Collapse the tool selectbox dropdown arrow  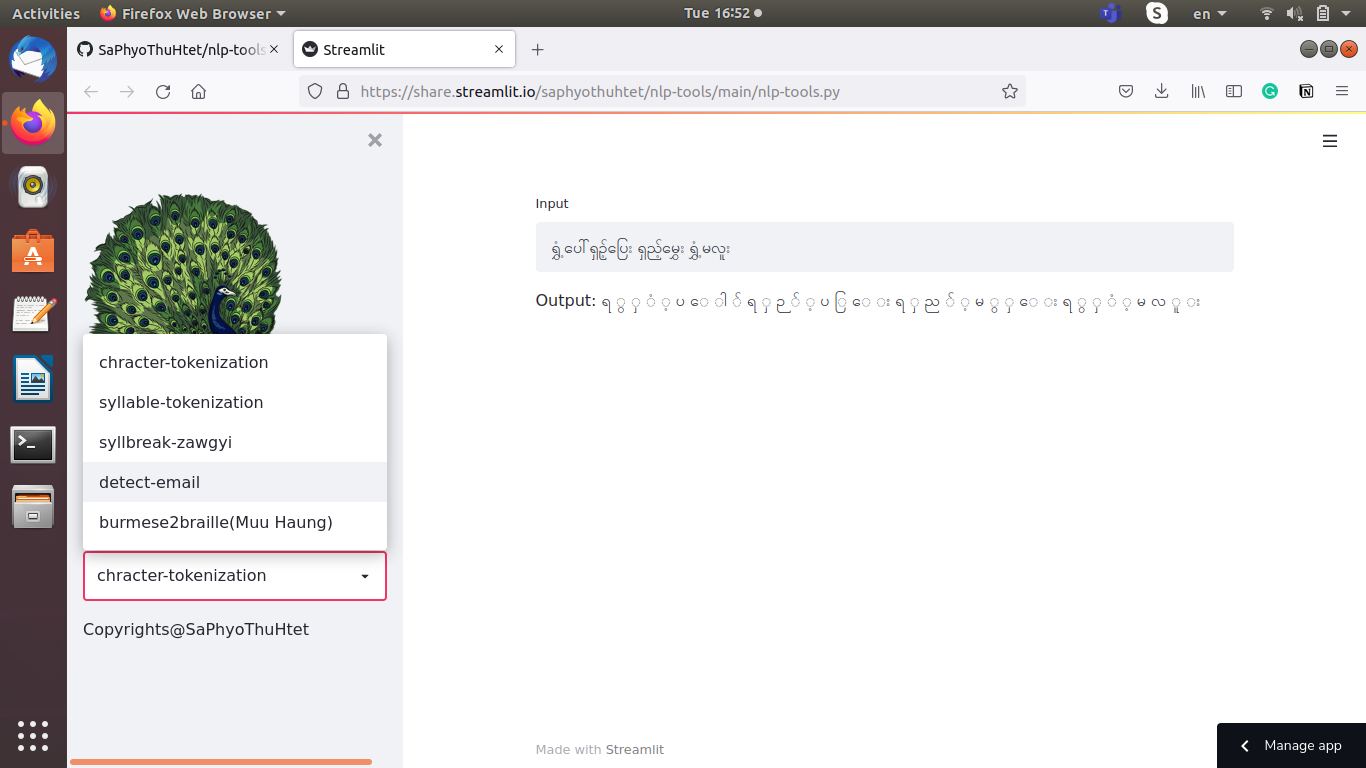click(x=365, y=577)
